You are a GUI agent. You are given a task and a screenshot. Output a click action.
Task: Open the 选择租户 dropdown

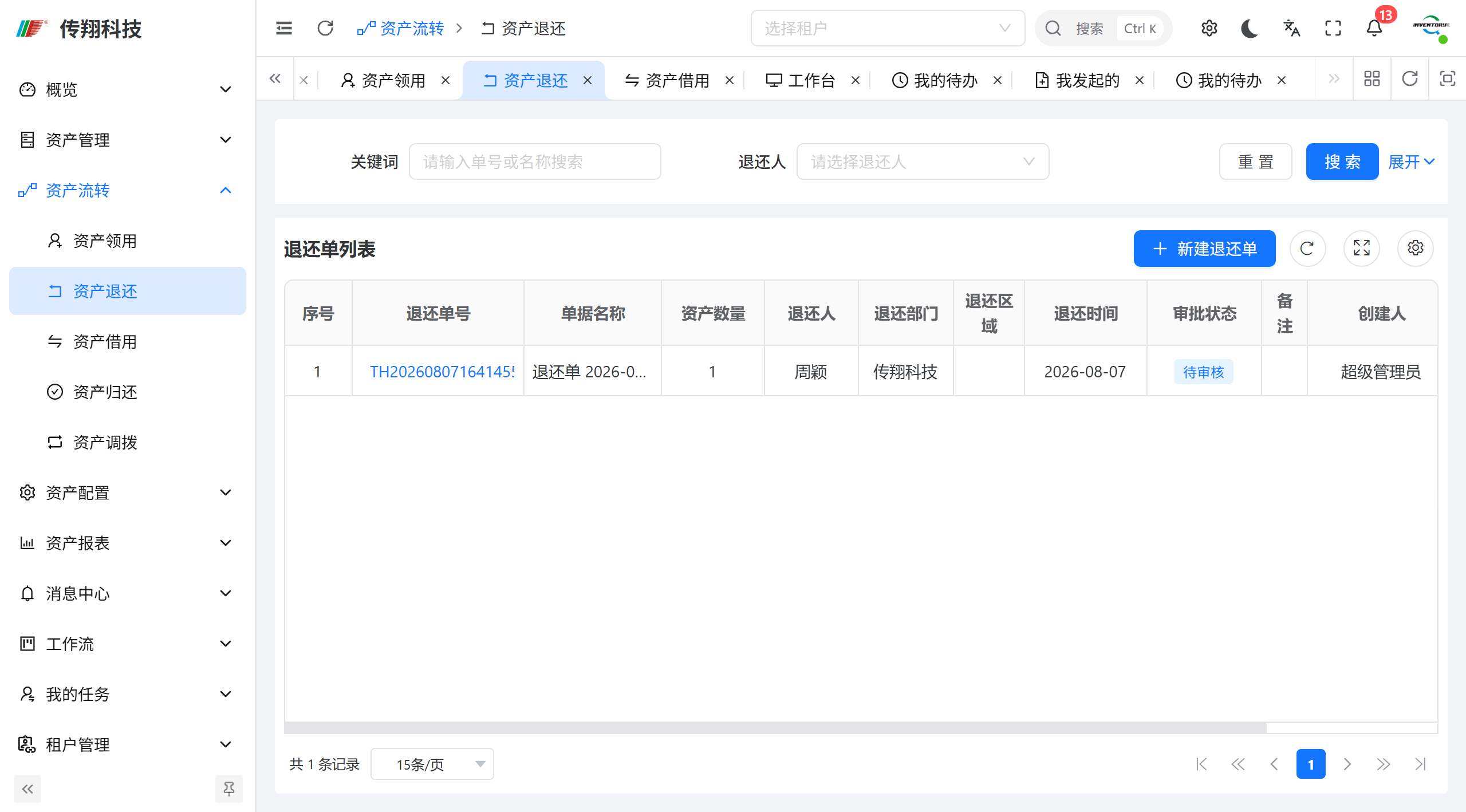point(888,28)
